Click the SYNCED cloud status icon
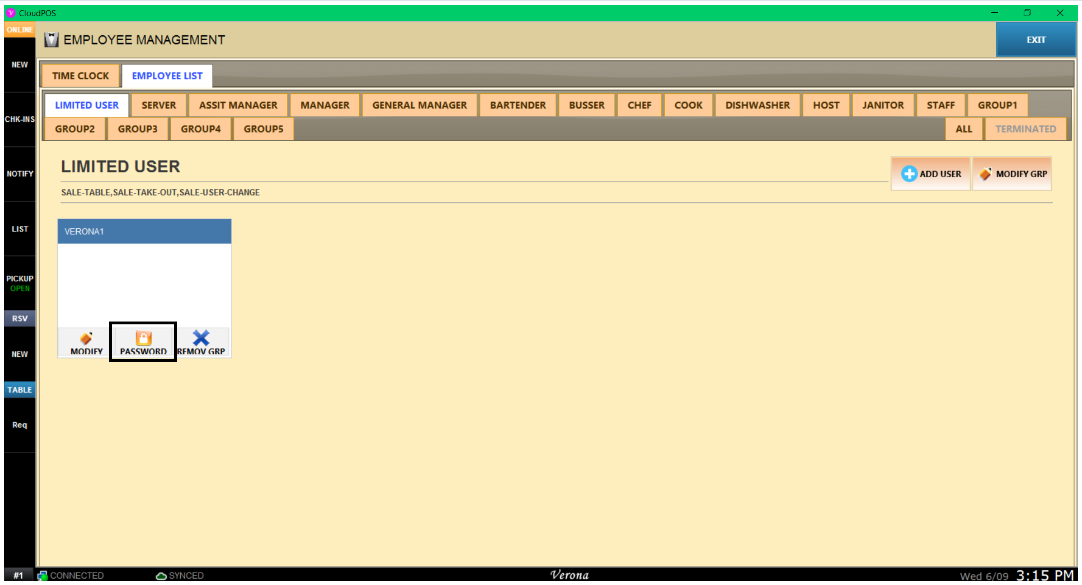1082x585 pixels. (x=161, y=575)
